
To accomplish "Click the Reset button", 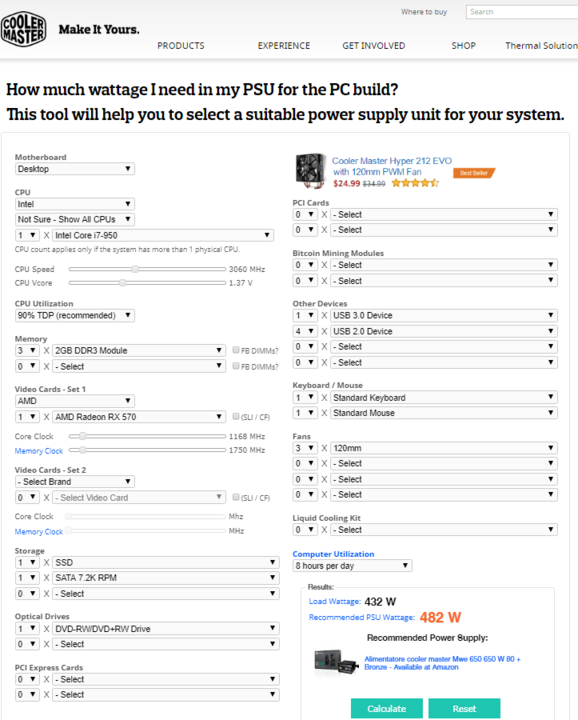I will 464,709.
